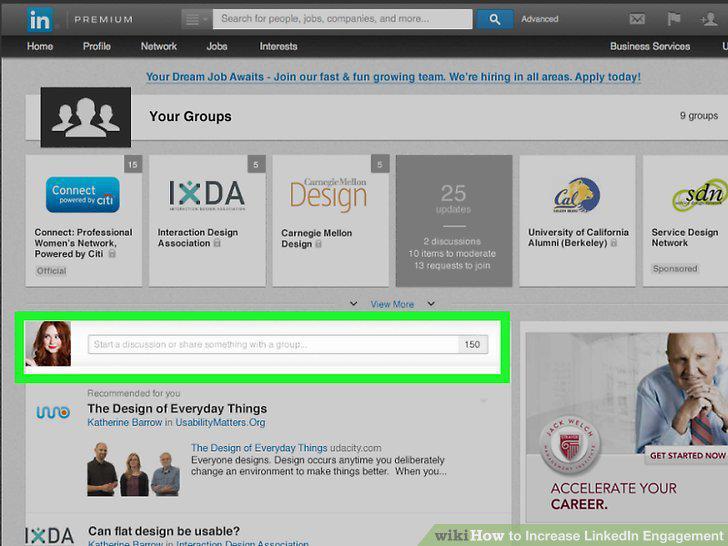Click the blue magnifier search button
This screenshot has height=546, width=728.
point(495,20)
